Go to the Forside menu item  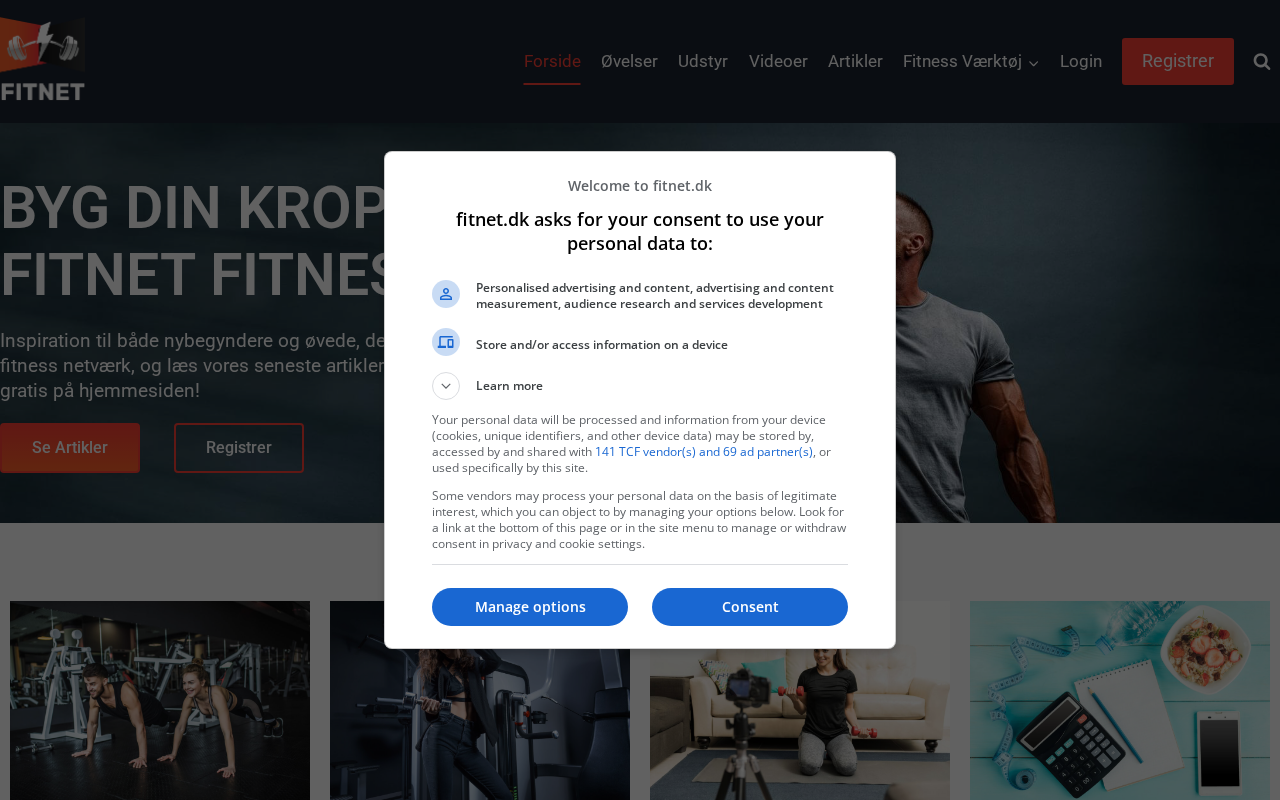click(x=552, y=62)
